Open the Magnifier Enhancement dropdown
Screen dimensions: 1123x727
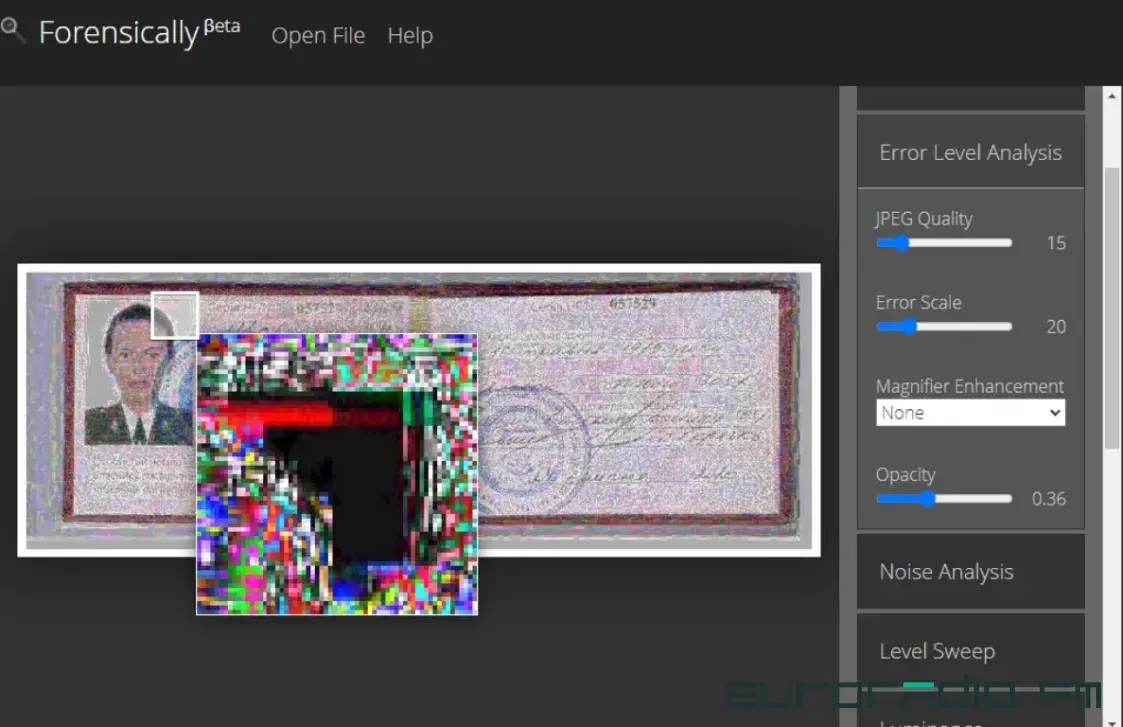coord(970,413)
